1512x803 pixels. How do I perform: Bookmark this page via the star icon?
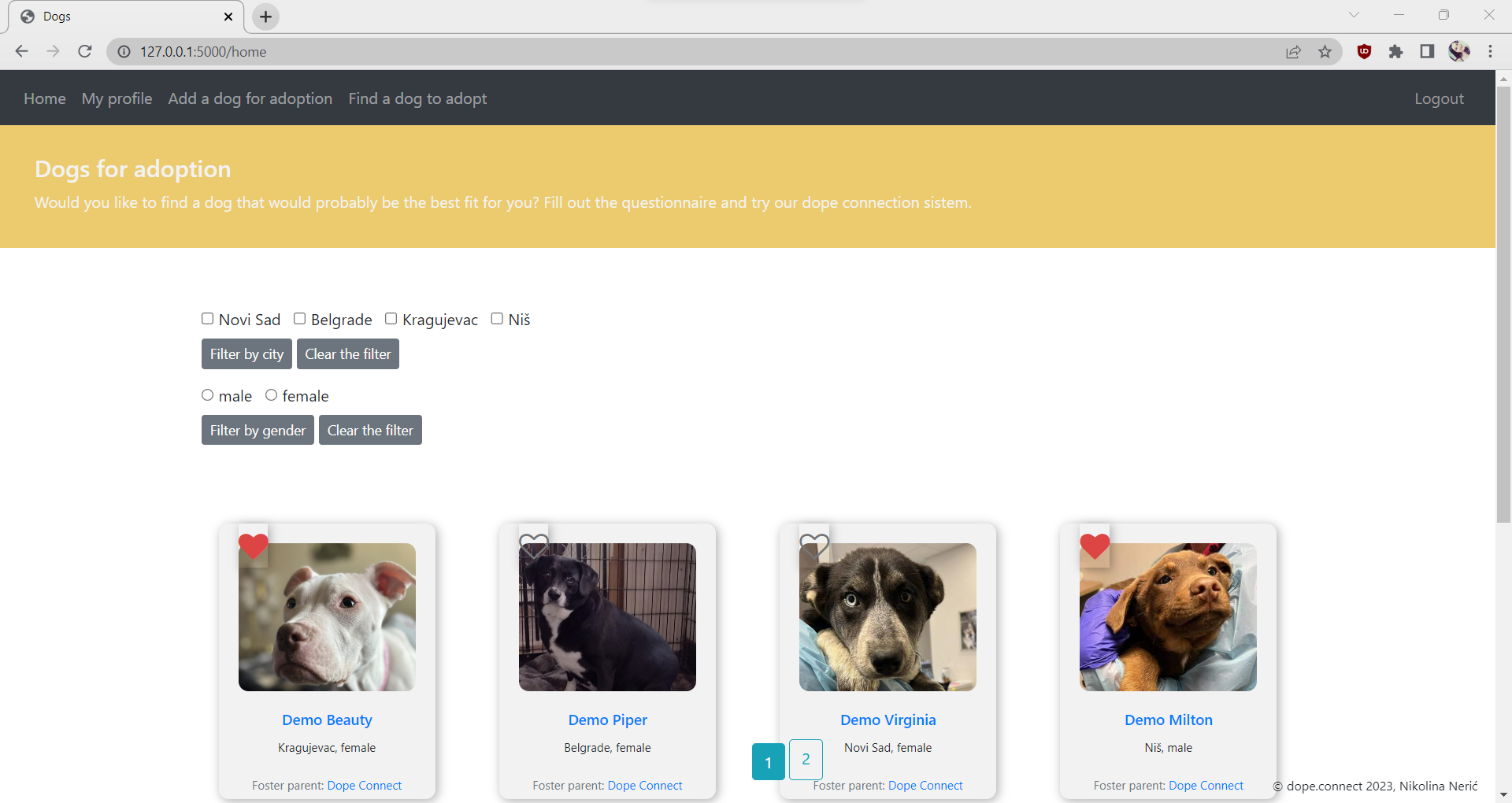pyautogui.click(x=1325, y=51)
